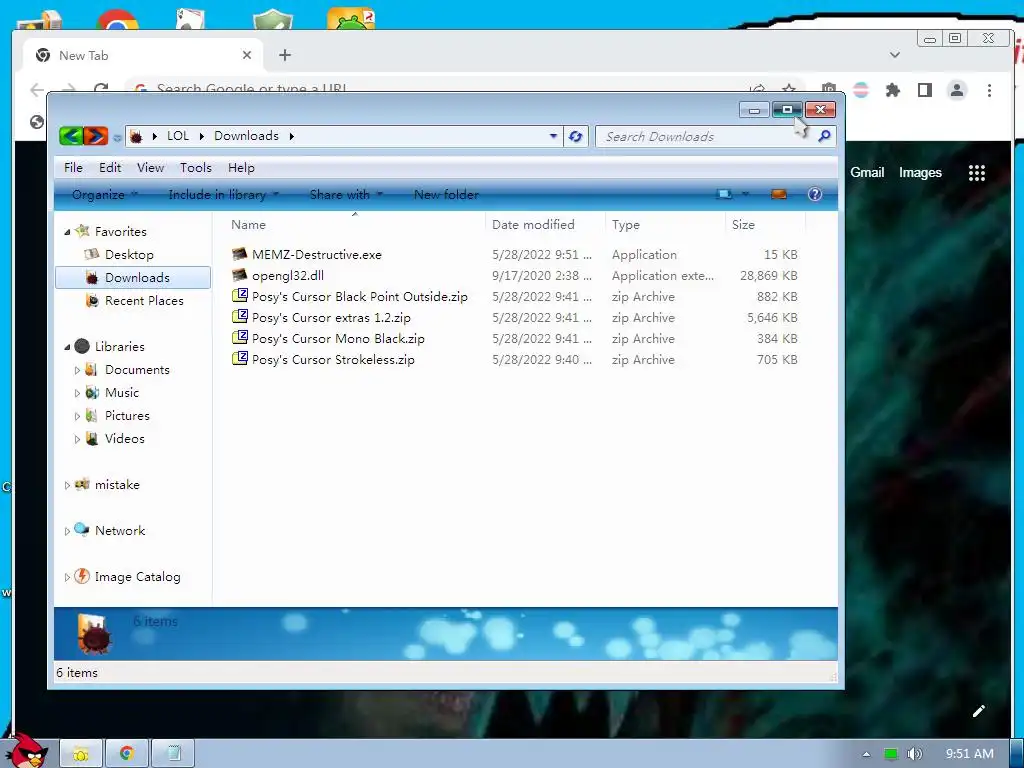Sort by the Type column header
1024x768 pixels.
coord(626,225)
